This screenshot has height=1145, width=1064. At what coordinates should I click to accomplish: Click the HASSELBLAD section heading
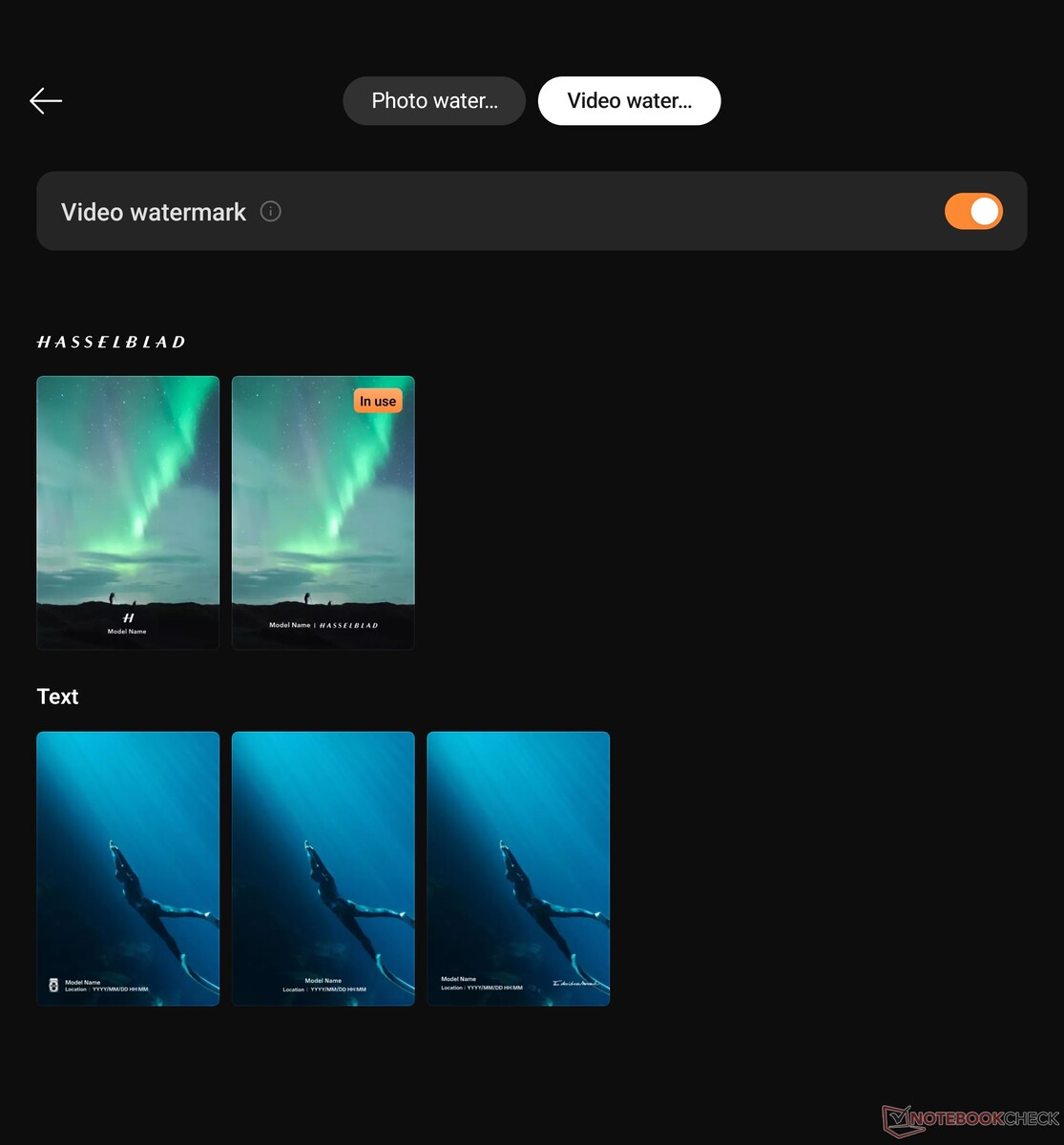click(111, 342)
